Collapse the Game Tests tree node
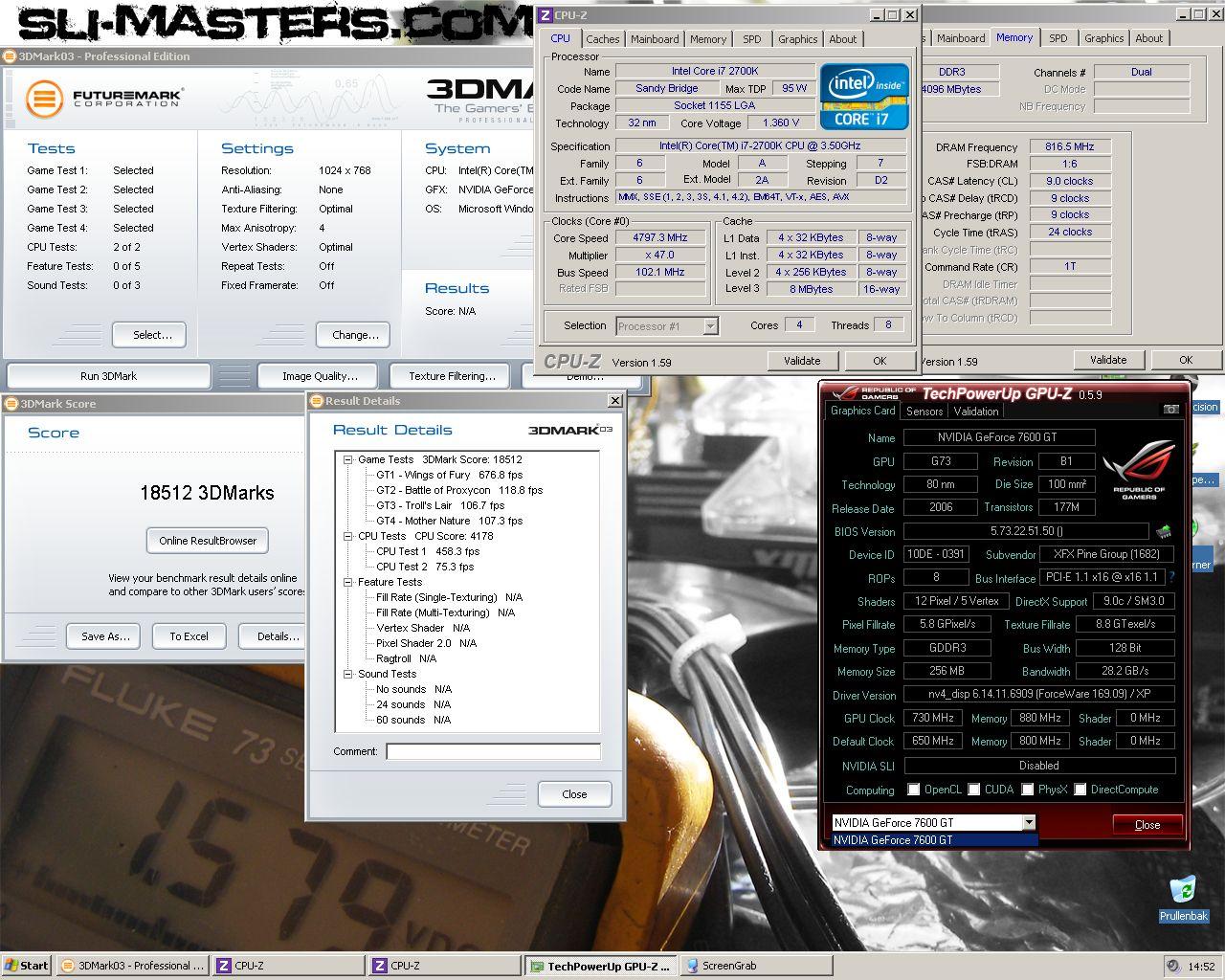This screenshot has width=1225, height=980. (348, 459)
